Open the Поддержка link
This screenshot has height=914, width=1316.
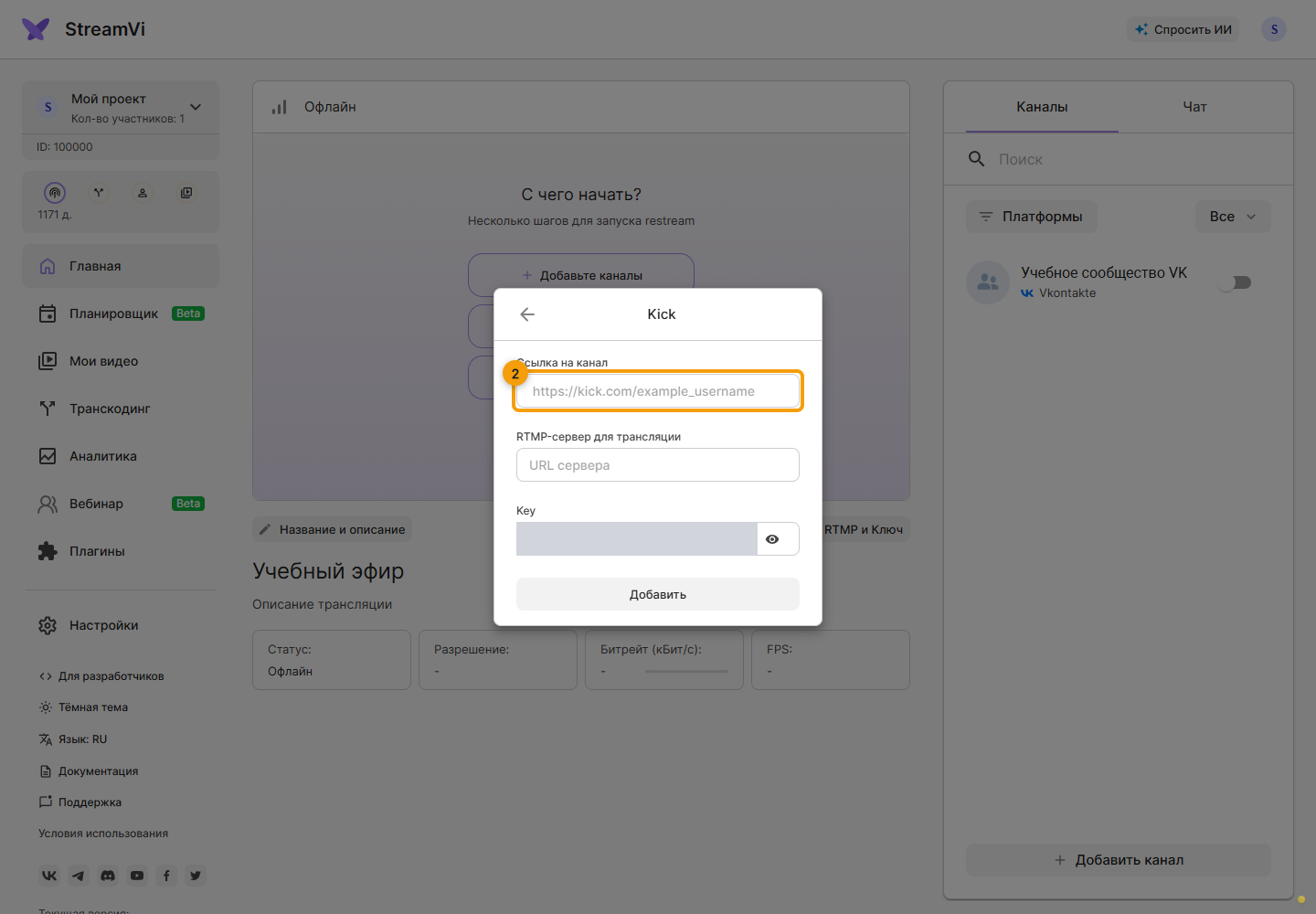[80, 802]
